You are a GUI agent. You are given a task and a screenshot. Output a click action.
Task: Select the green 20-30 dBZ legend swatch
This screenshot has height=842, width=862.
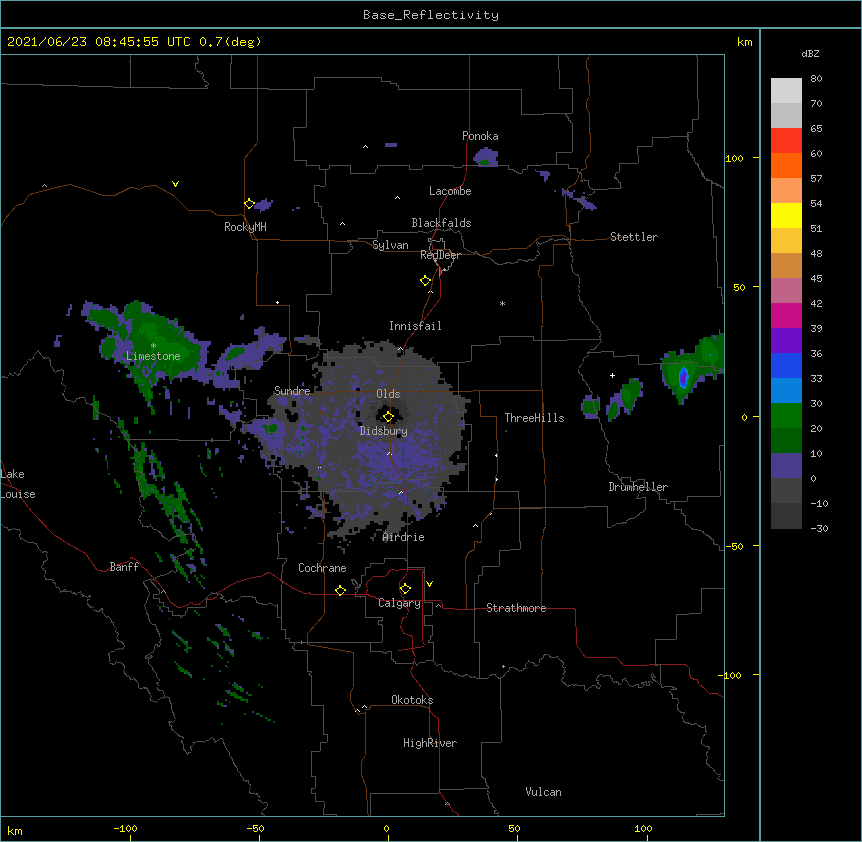click(x=786, y=416)
